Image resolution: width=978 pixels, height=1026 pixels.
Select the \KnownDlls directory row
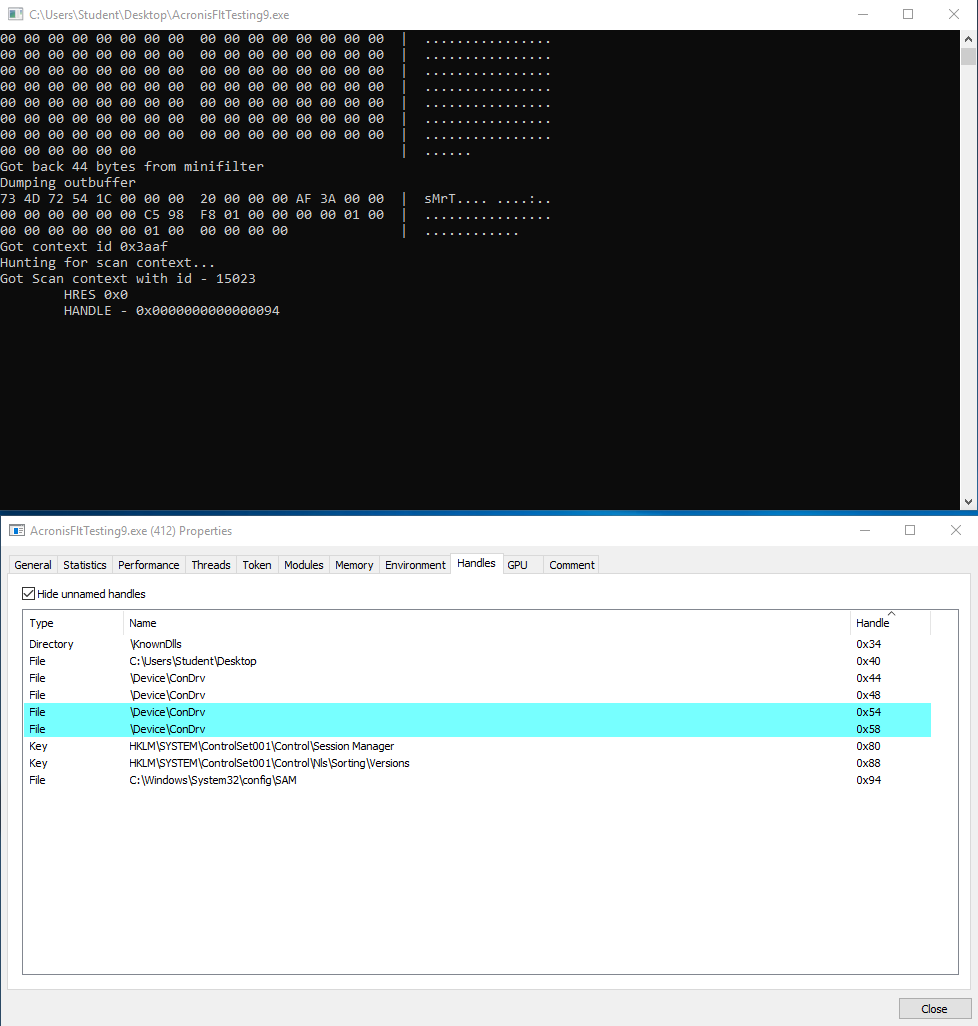tap(478, 644)
